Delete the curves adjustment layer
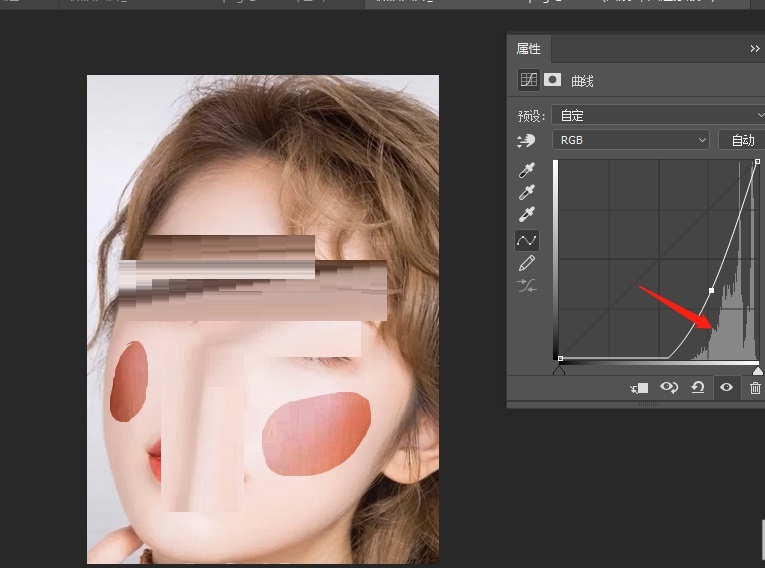 pyautogui.click(x=755, y=388)
